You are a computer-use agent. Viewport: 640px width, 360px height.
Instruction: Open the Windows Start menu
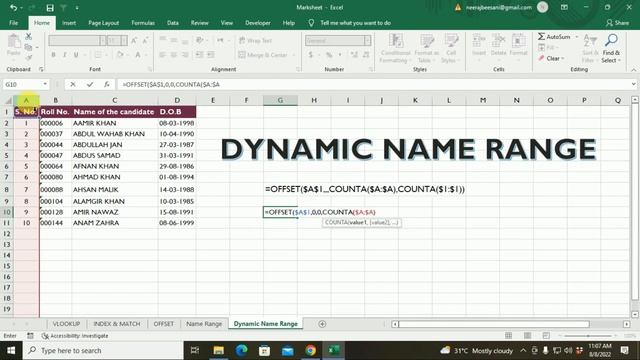(11, 350)
